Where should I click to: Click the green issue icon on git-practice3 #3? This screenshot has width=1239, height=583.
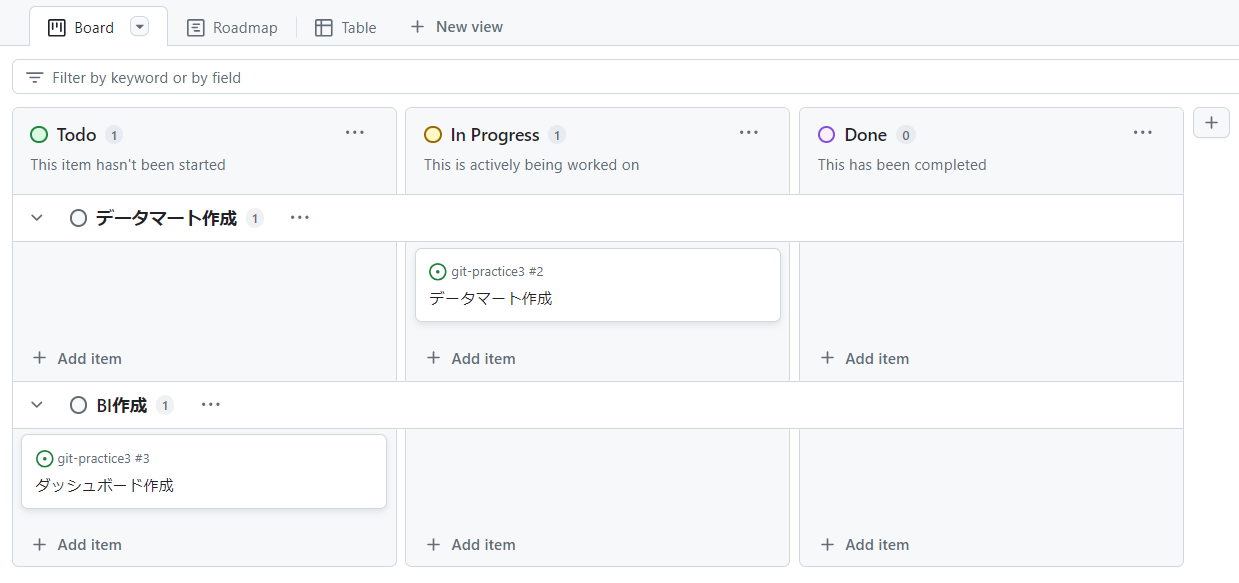[x=44, y=458]
